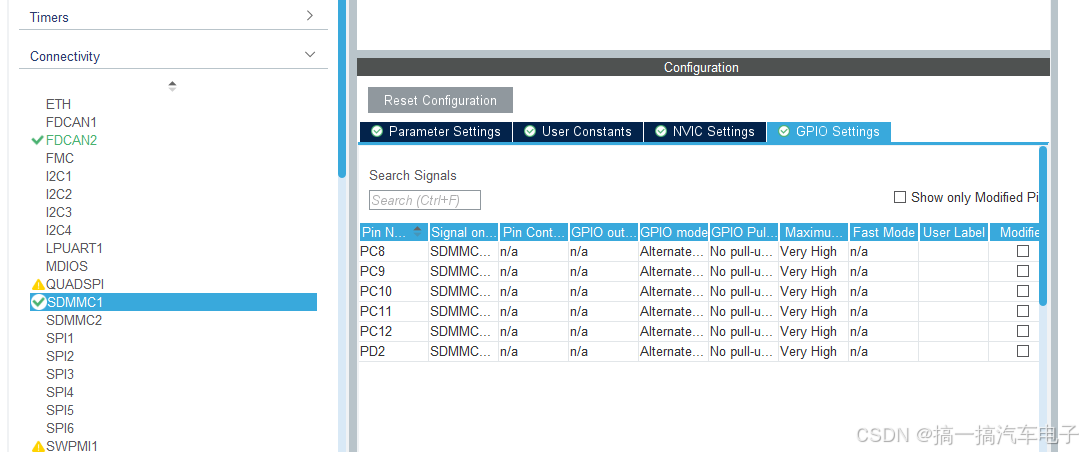Tick the Modified checkbox for PD2
This screenshot has width=1083, height=452.
point(1023,351)
